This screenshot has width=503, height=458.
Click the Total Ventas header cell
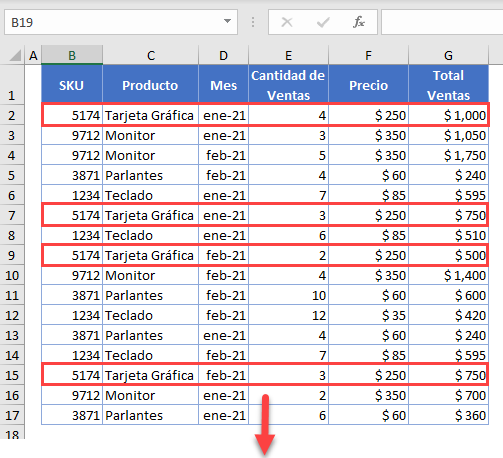pyautogui.click(x=448, y=84)
